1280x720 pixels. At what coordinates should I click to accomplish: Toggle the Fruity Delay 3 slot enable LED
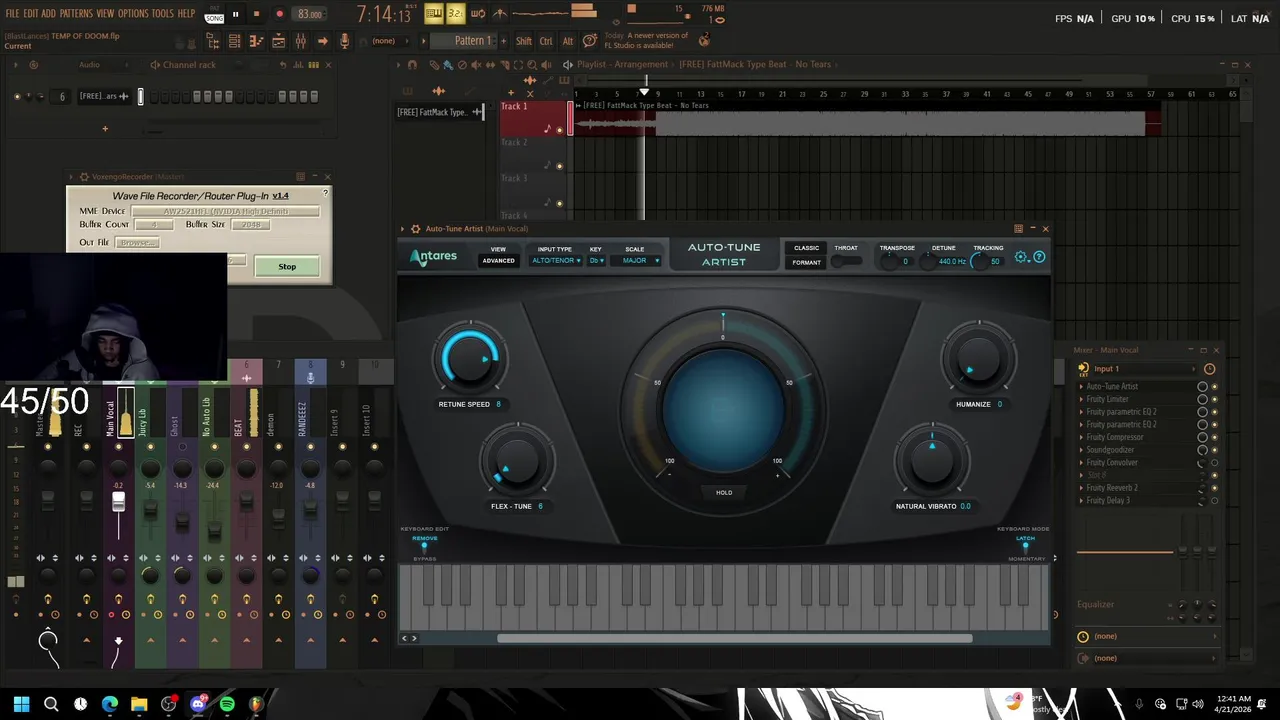click(1215, 501)
